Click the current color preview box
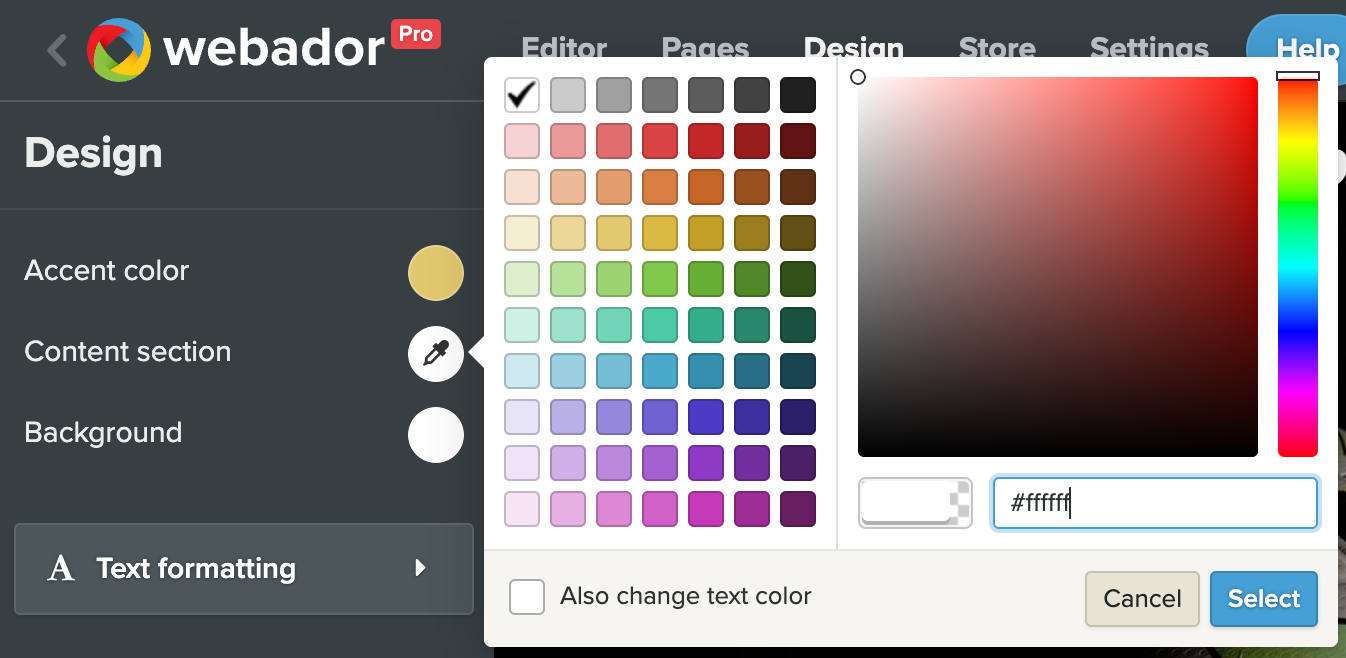1346x658 pixels. click(x=914, y=502)
